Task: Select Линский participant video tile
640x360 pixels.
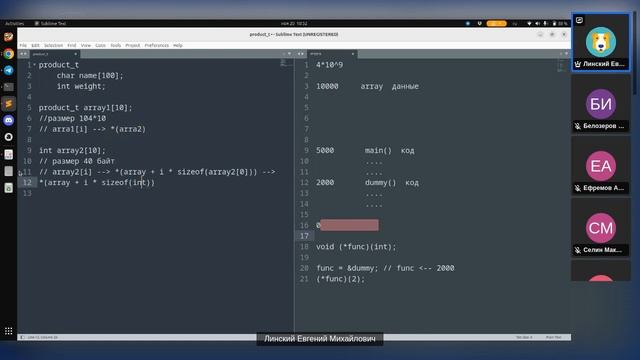Action: coord(600,42)
